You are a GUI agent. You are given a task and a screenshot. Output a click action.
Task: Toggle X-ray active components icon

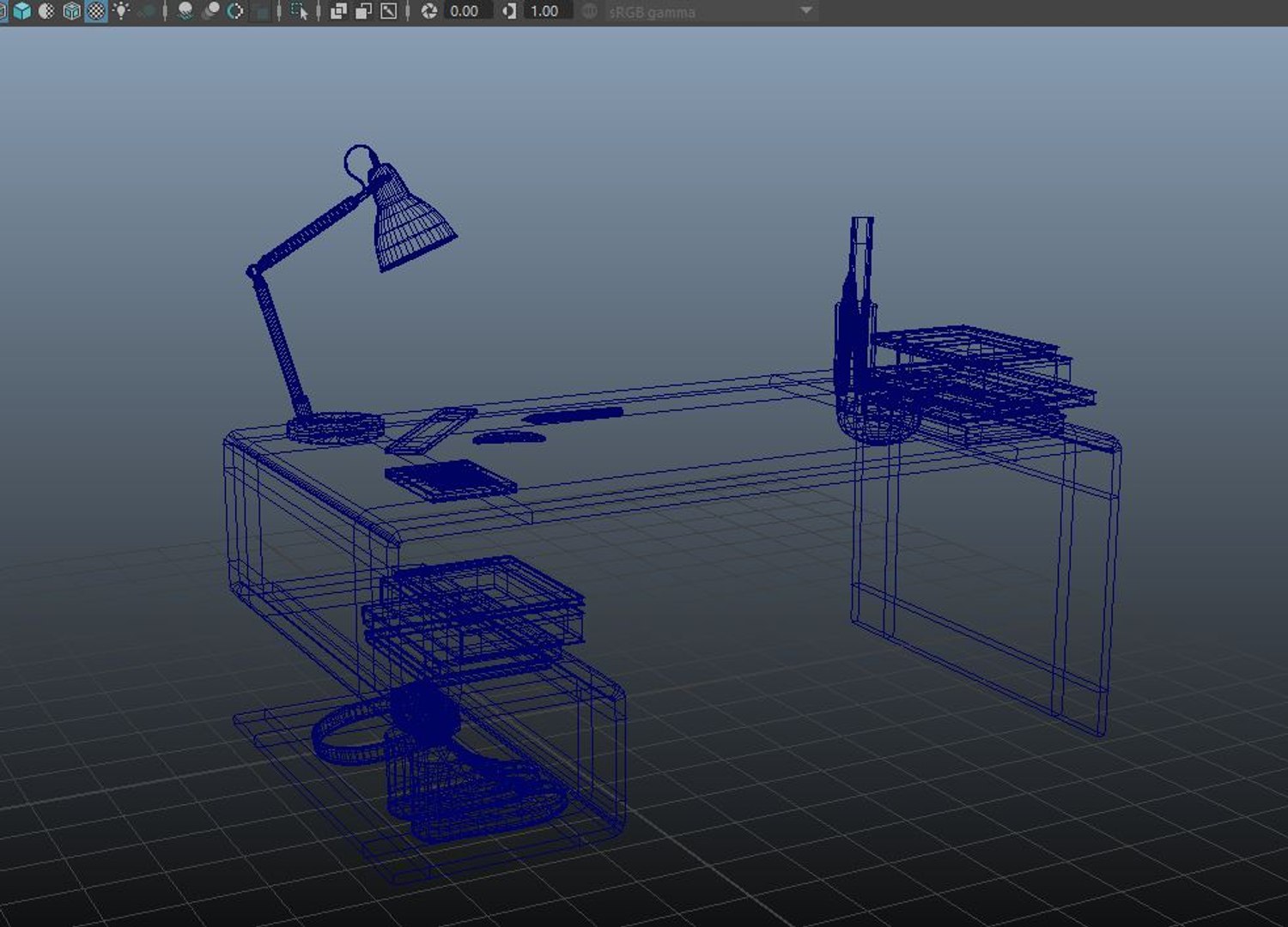(363, 11)
